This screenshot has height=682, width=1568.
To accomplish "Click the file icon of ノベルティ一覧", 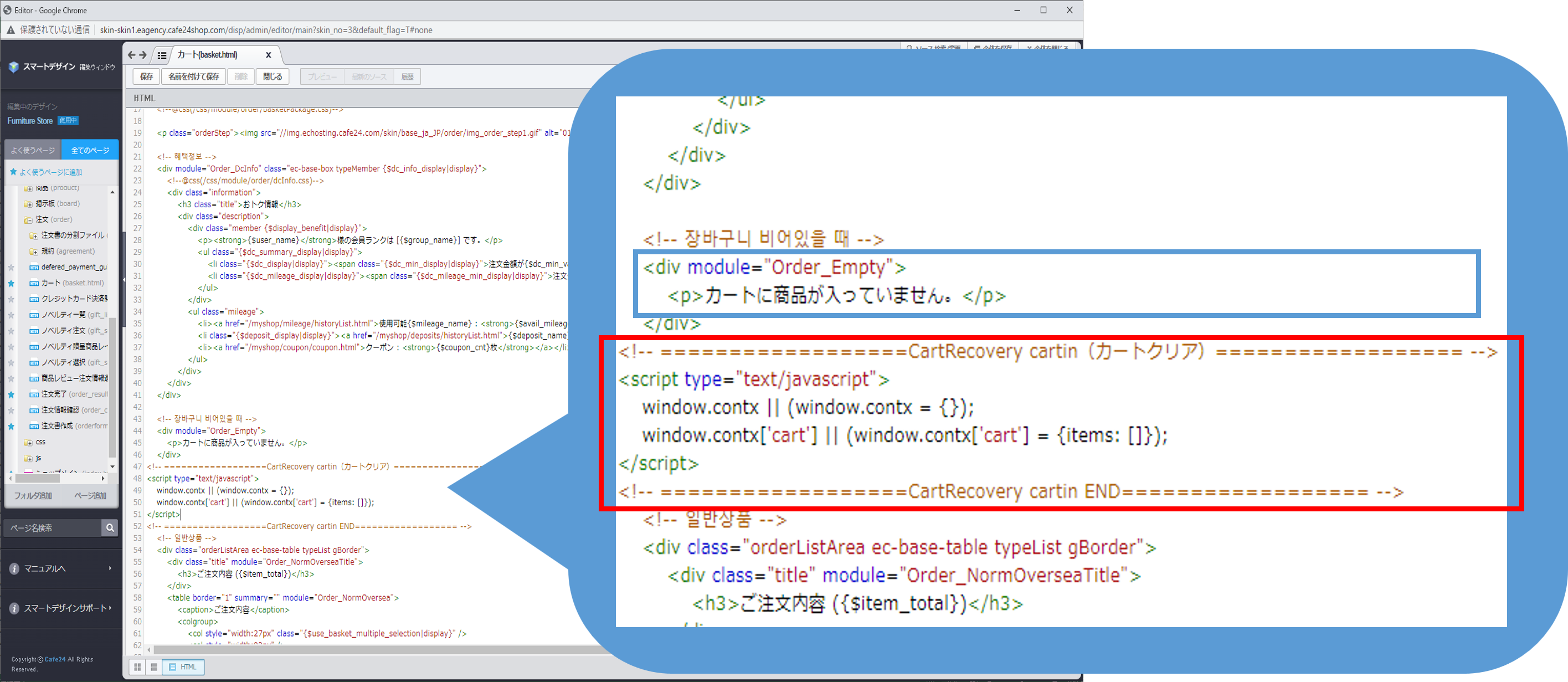I will 34,315.
